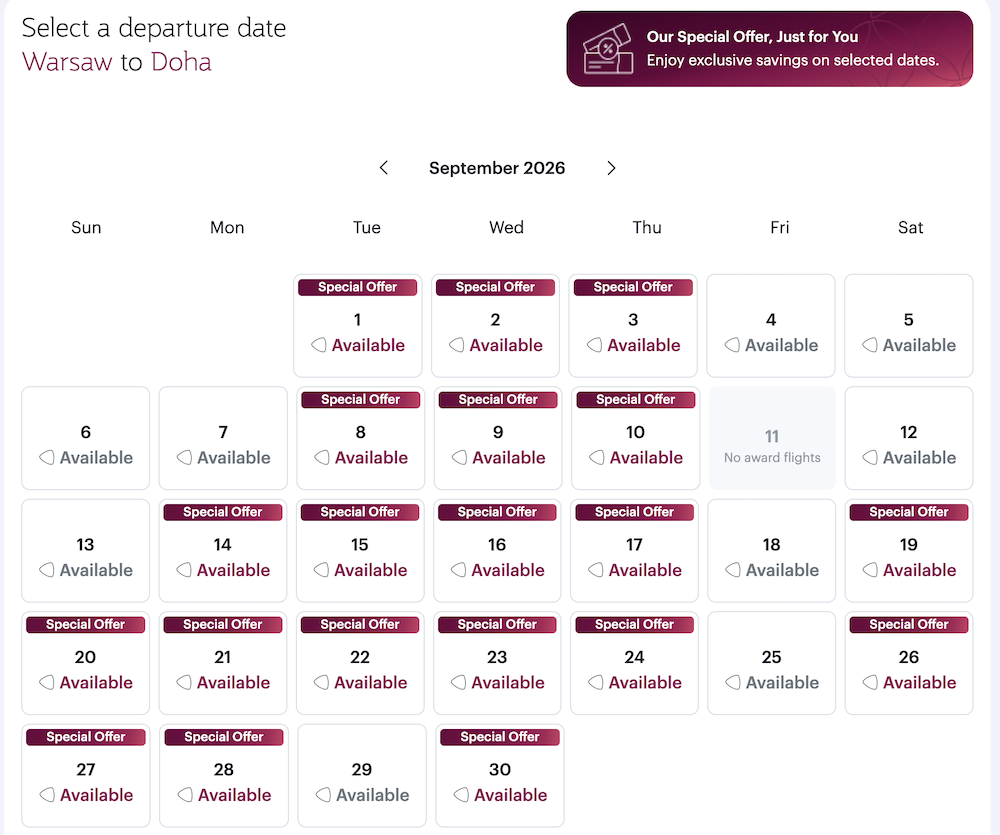The image size is (1000, 835).
Task: Select unavailable September 11 cell
Action: [x=772, y=438]
